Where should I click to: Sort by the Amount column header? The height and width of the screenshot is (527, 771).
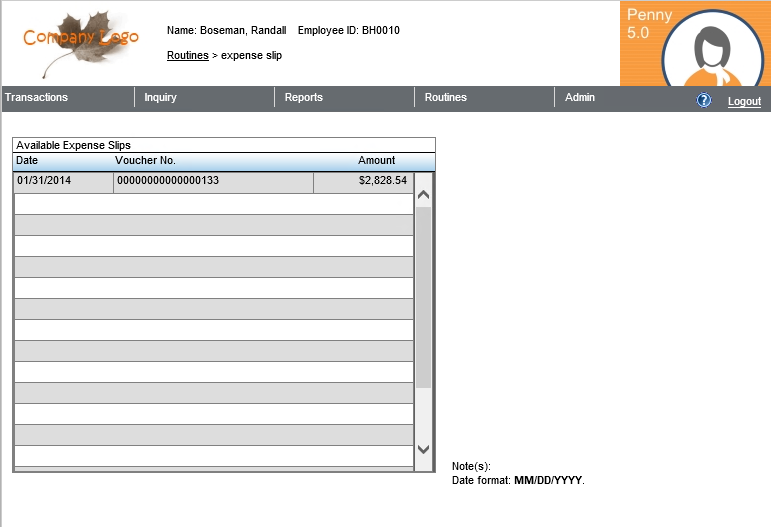coord(377,161)
